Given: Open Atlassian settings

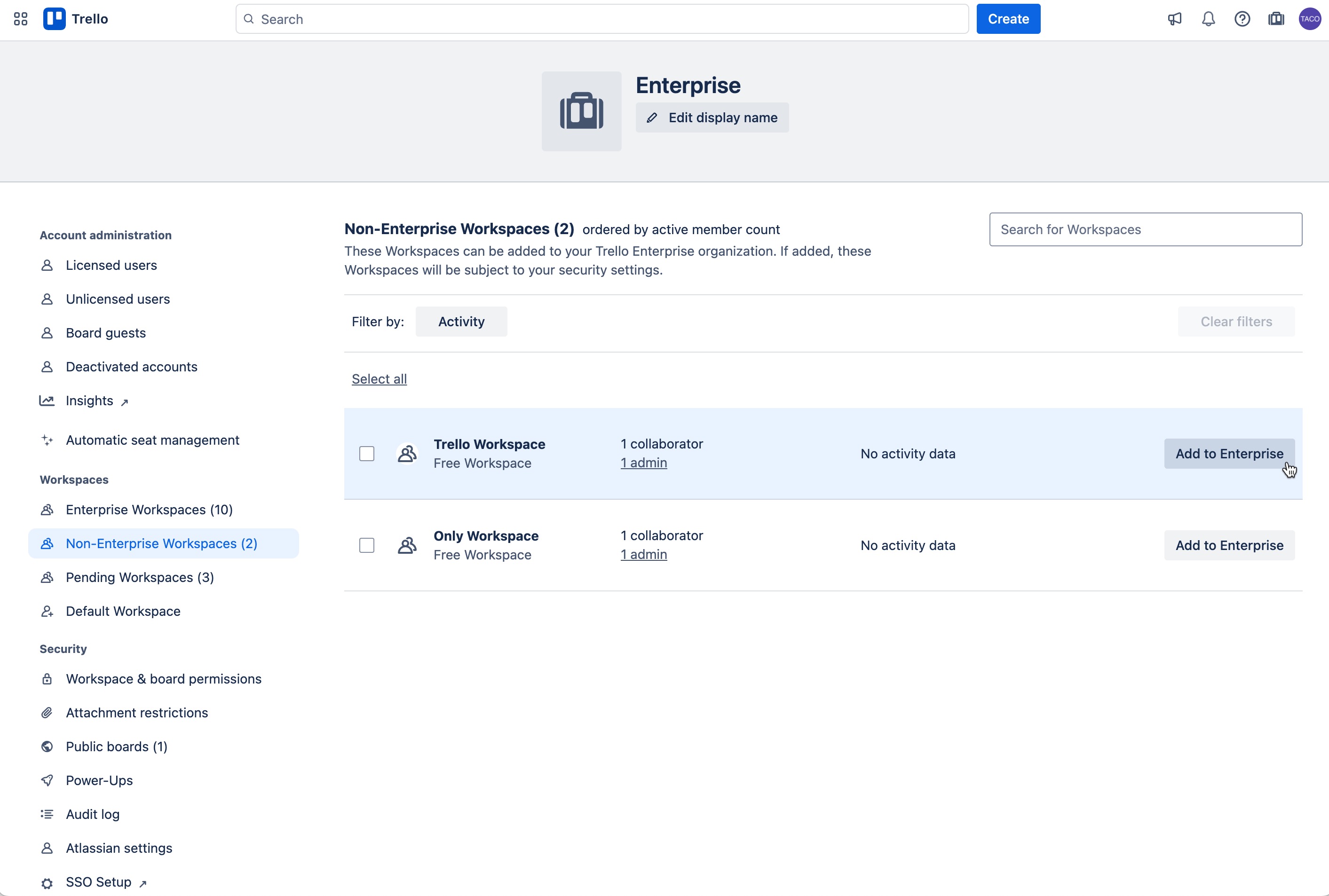Looking at the screenshot, I should click(x=119, y=848).
